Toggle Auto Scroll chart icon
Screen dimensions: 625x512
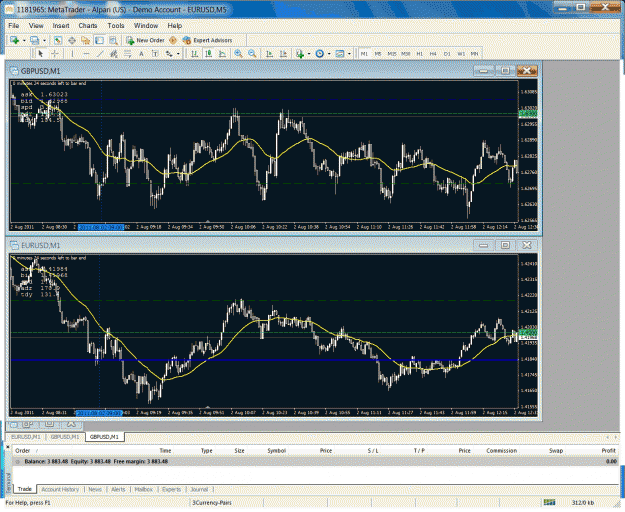(x=269, y=54)
